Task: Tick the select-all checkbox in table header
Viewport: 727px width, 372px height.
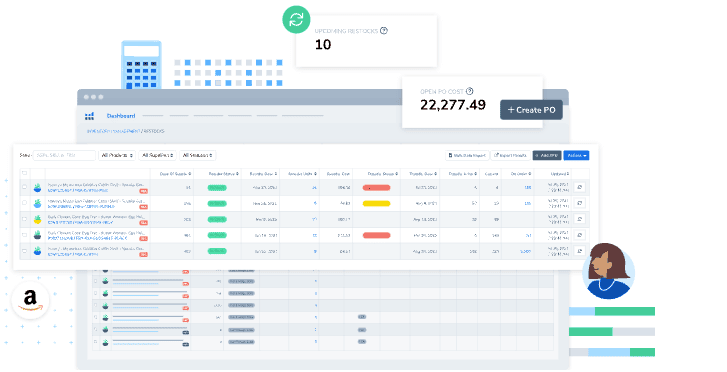Action: [25, 173]
